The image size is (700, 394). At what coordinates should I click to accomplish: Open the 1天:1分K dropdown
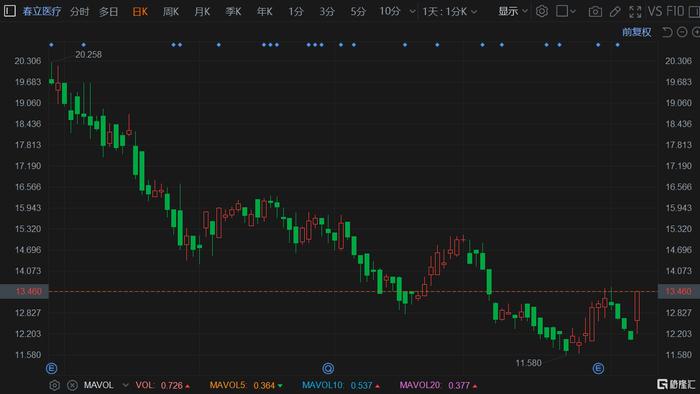tap(450, 12)
